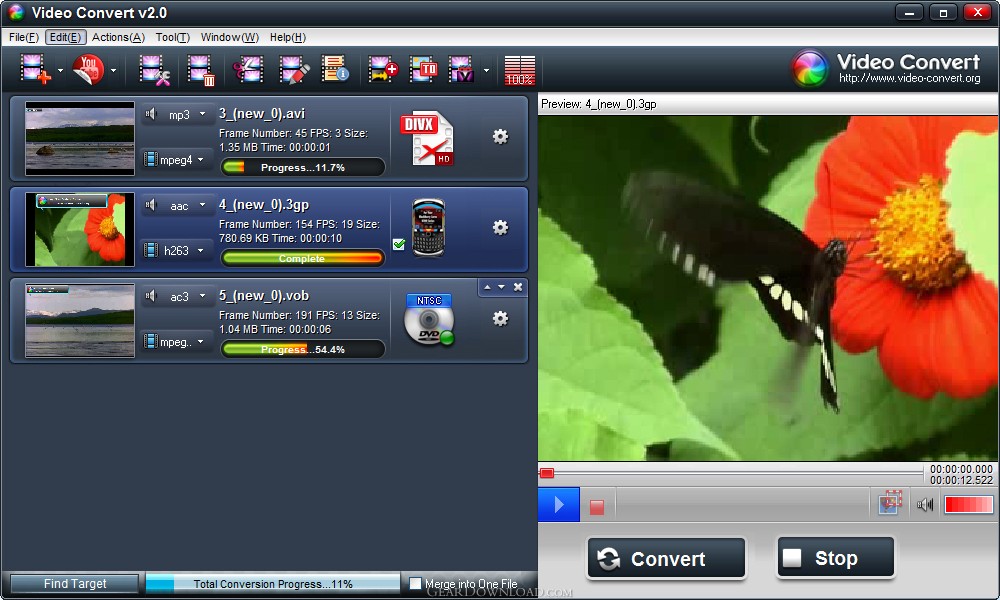Select the 5_(new_0).vob video thumbnail
This screenshot has width=1000, height=600.
tap(80, 321)
